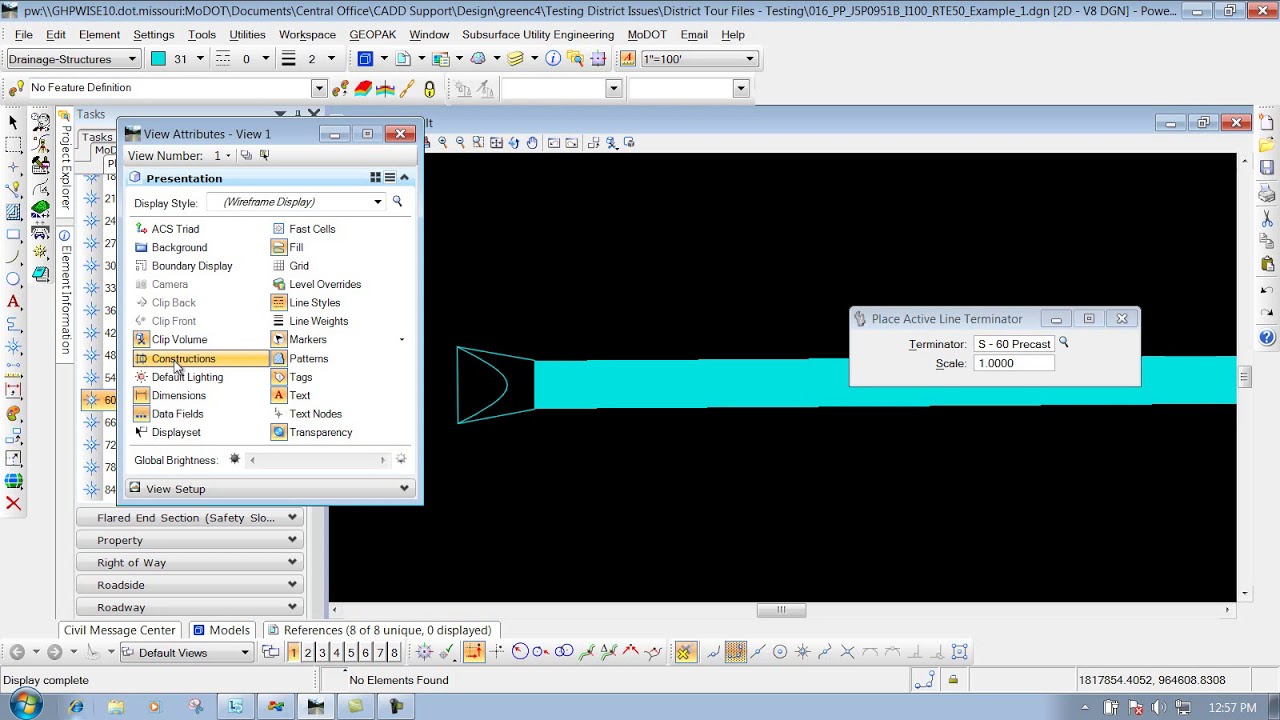Toggle Line Weights attribute
Screen dimensions: 1280x720
[310, 321]
